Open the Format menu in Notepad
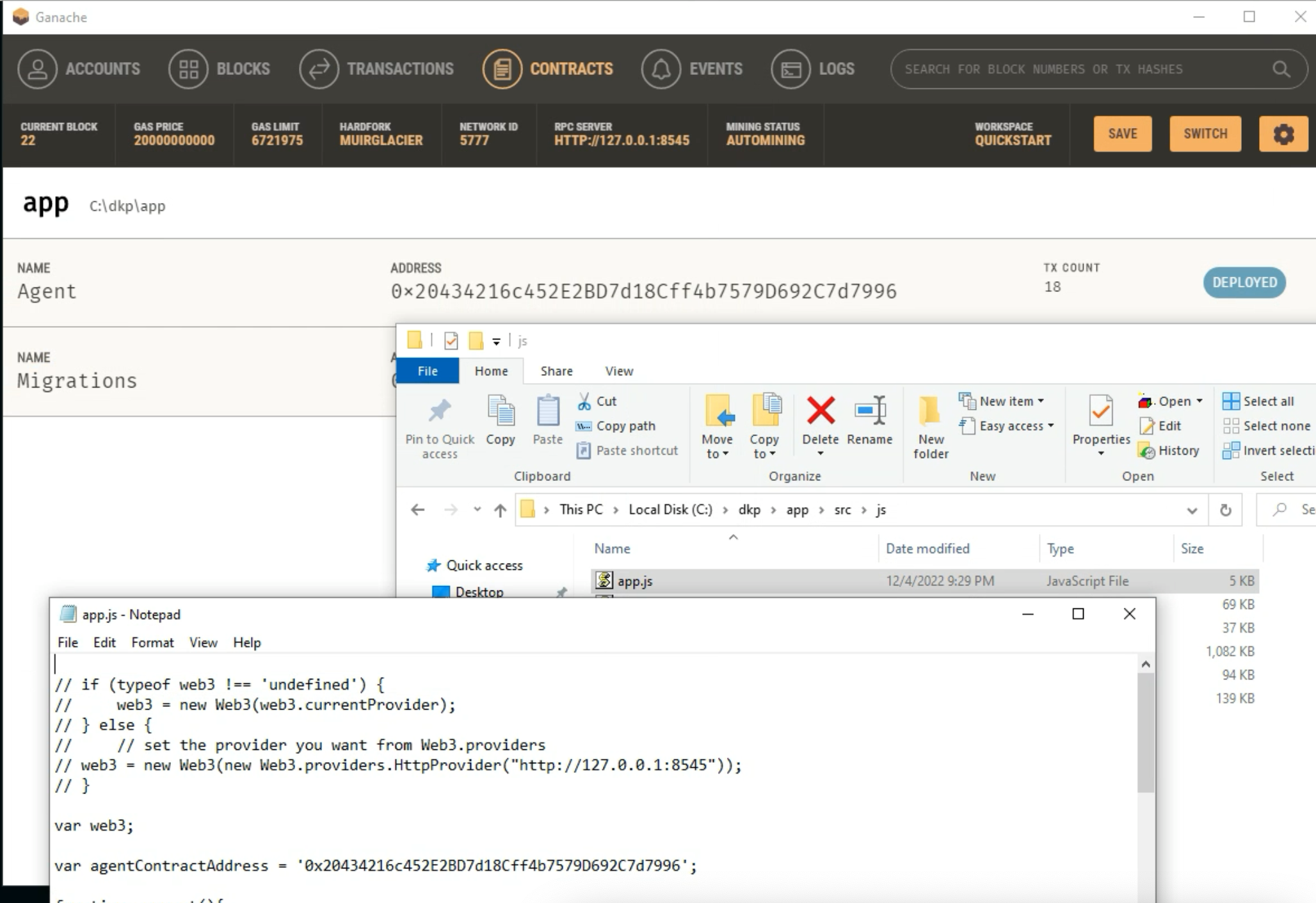The width and height of the screenshot is (1316, 903). (x=152, y=642)
